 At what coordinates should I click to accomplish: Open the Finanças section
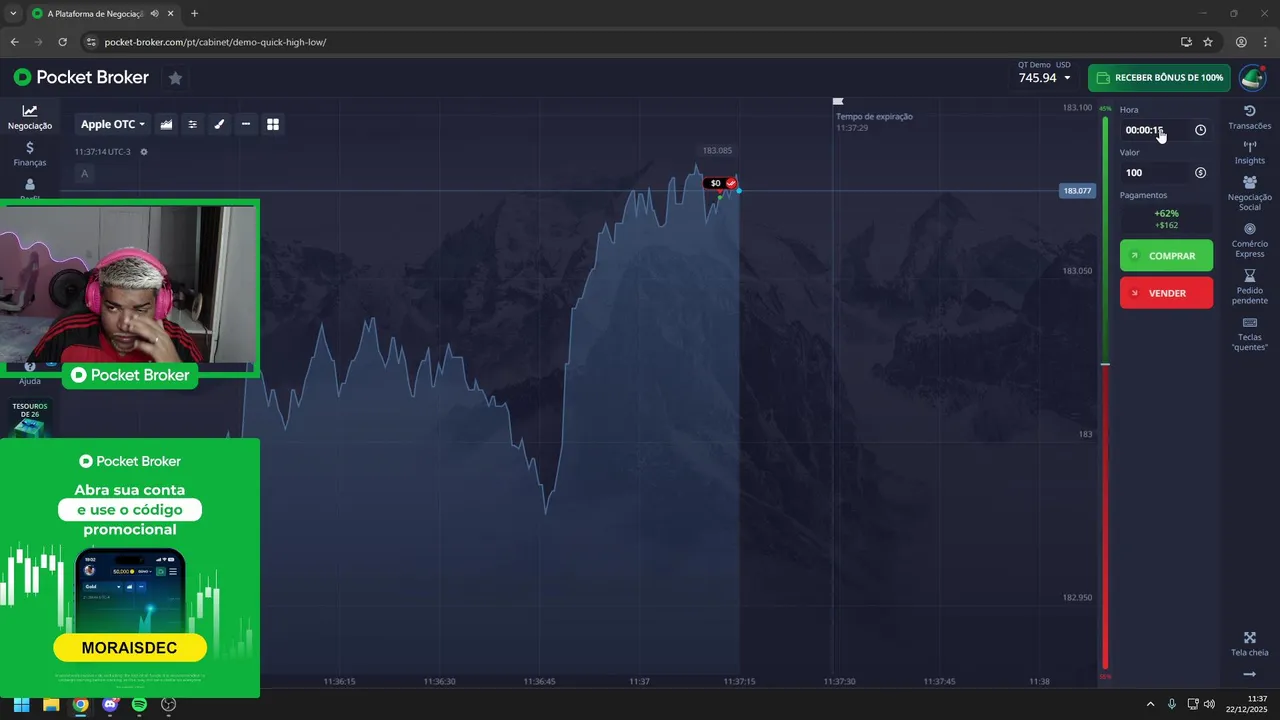30,154
